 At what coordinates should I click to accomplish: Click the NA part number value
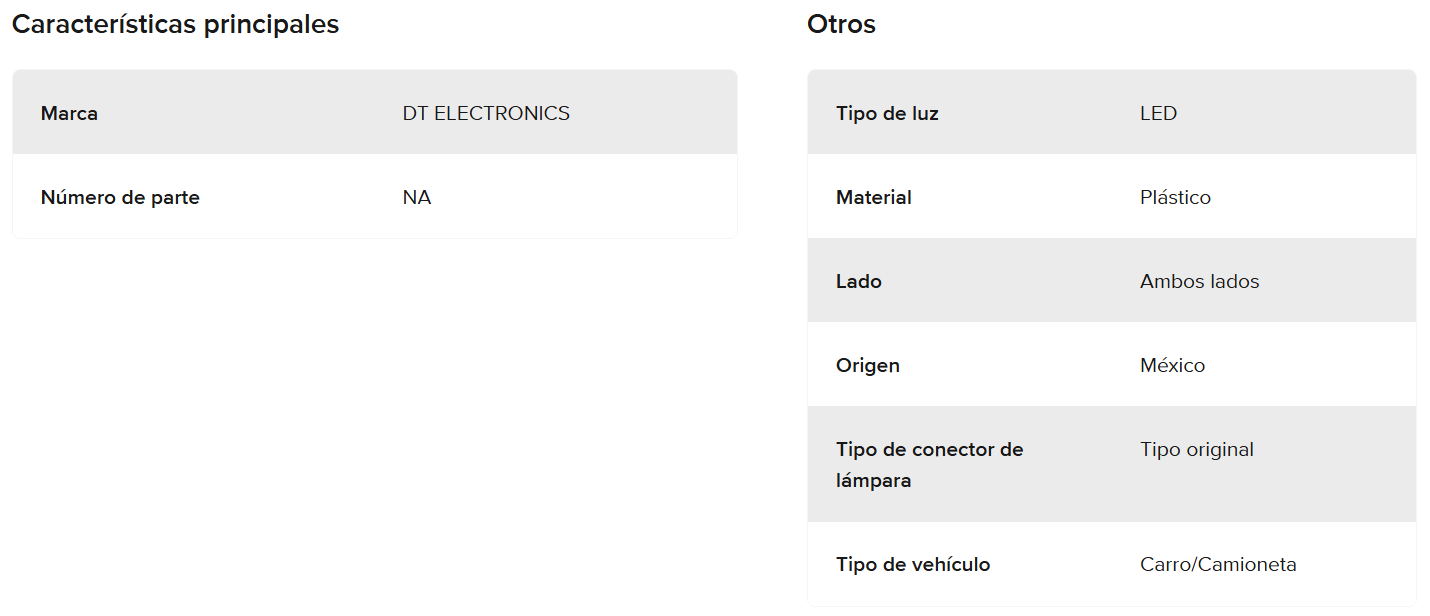click(x=416, y=197)
